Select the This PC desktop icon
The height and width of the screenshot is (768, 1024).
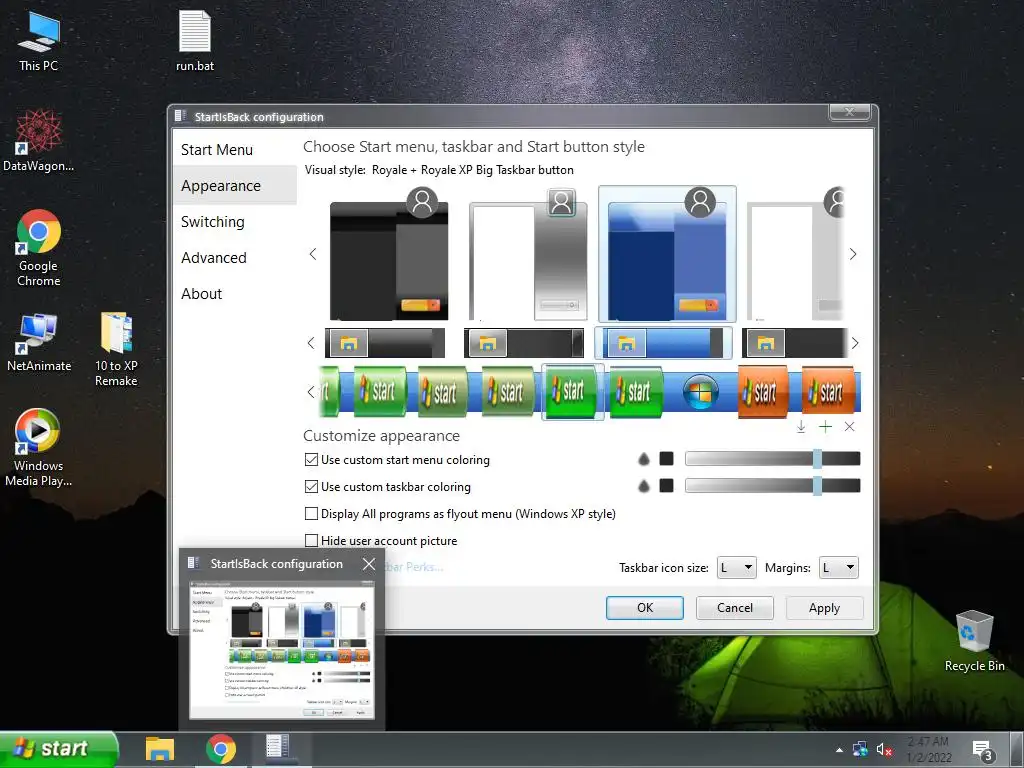pos(39,40)
